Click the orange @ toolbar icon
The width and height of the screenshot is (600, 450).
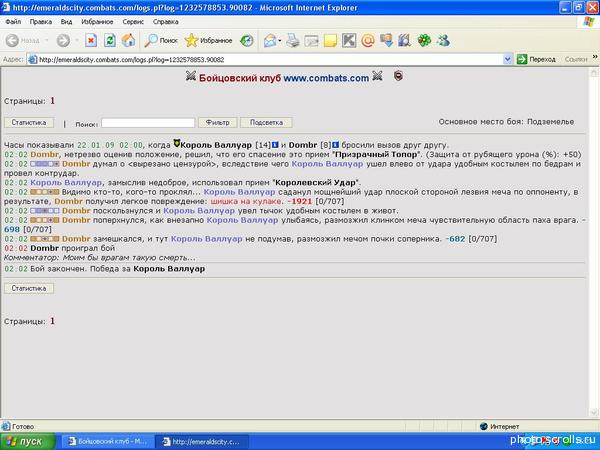coord(368,40)
